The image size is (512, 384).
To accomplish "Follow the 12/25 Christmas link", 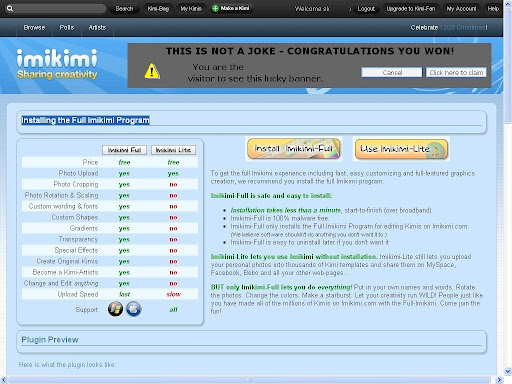I will coord(463,27).
